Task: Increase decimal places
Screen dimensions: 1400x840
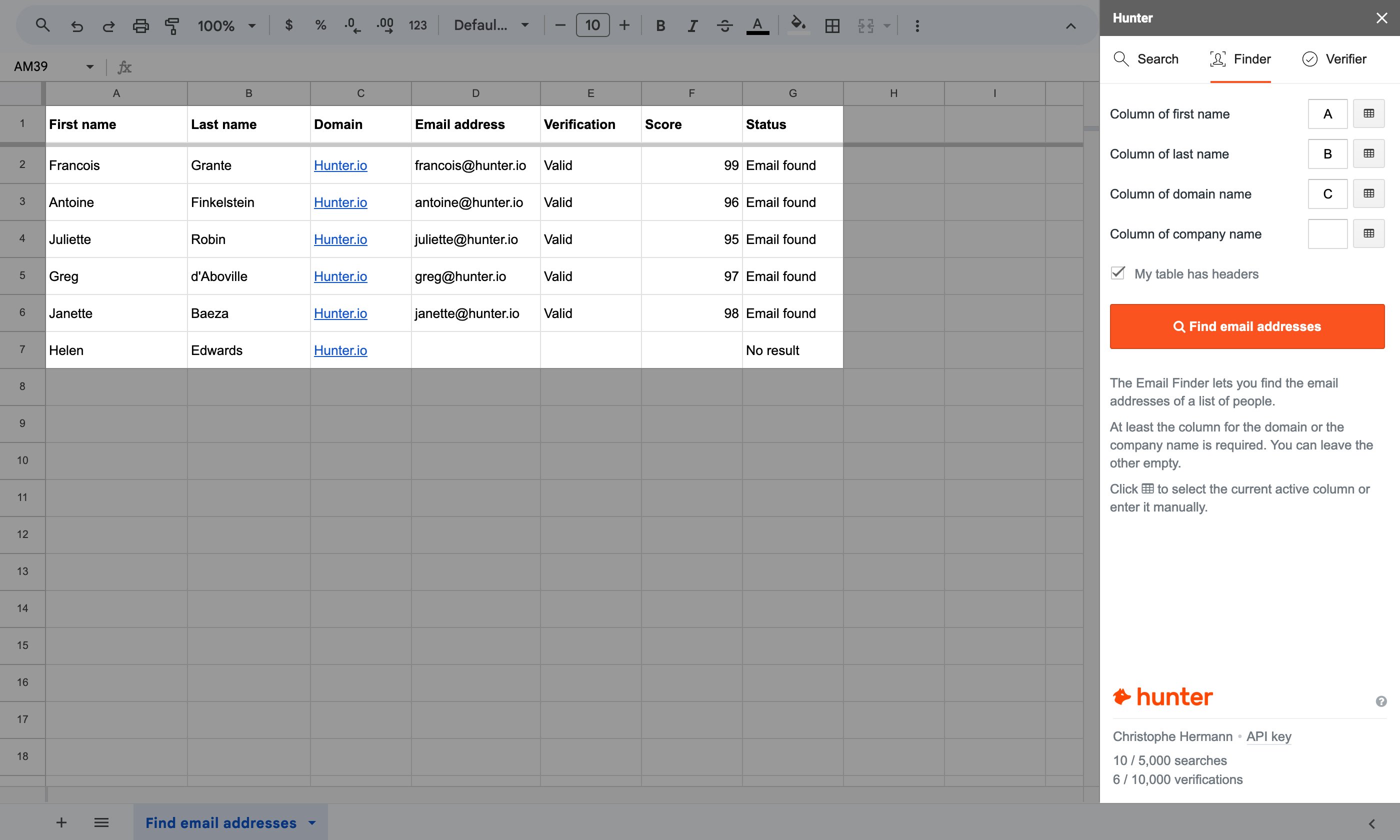Action: [385, 25]
